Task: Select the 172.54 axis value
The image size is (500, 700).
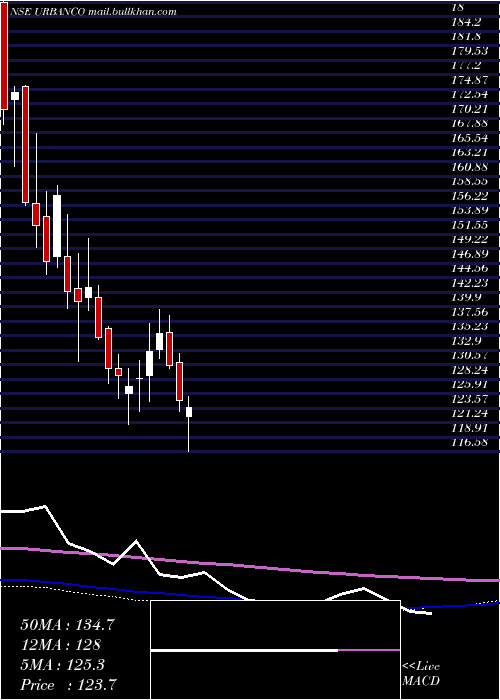Action: pyautogui.click(x=470, y=94)
